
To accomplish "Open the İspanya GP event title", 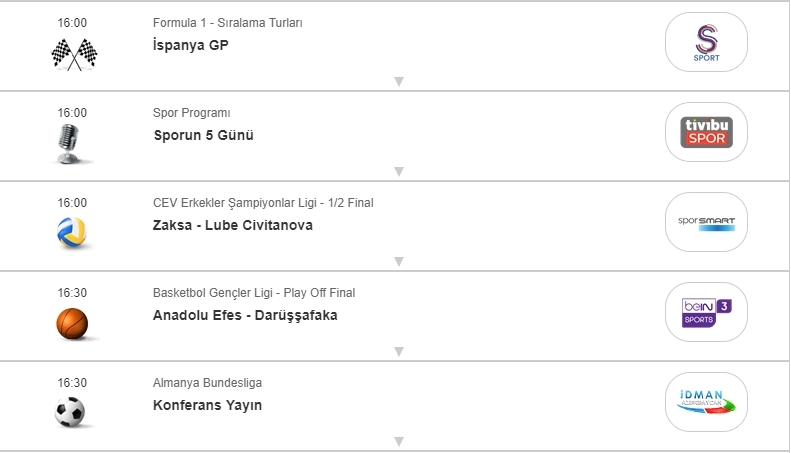I will [x=191, y=45].
